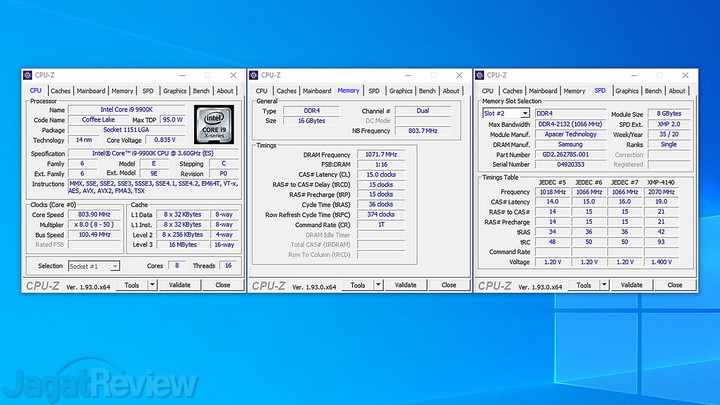Click the CPU-Z title bar icon in the Memory window
The image size is (720, 405).
tap(256, 76)
